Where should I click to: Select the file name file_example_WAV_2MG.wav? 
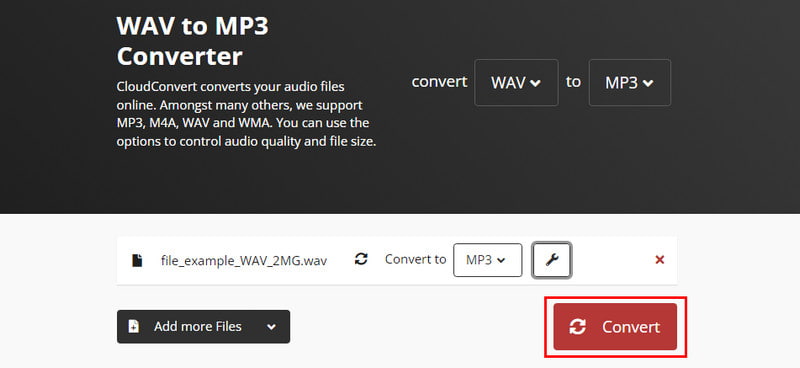coord(244,261)
